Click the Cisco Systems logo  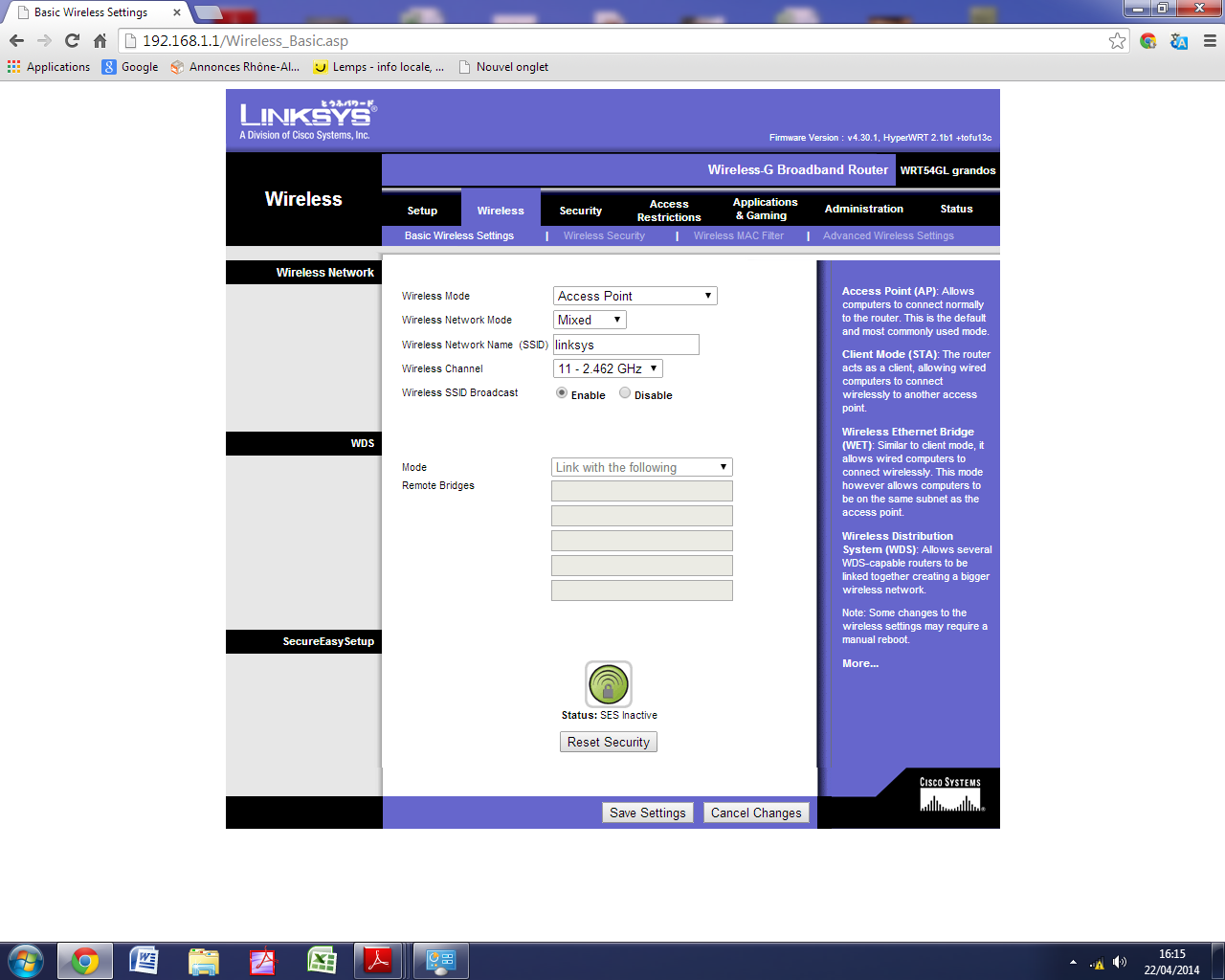coord(951,795)
